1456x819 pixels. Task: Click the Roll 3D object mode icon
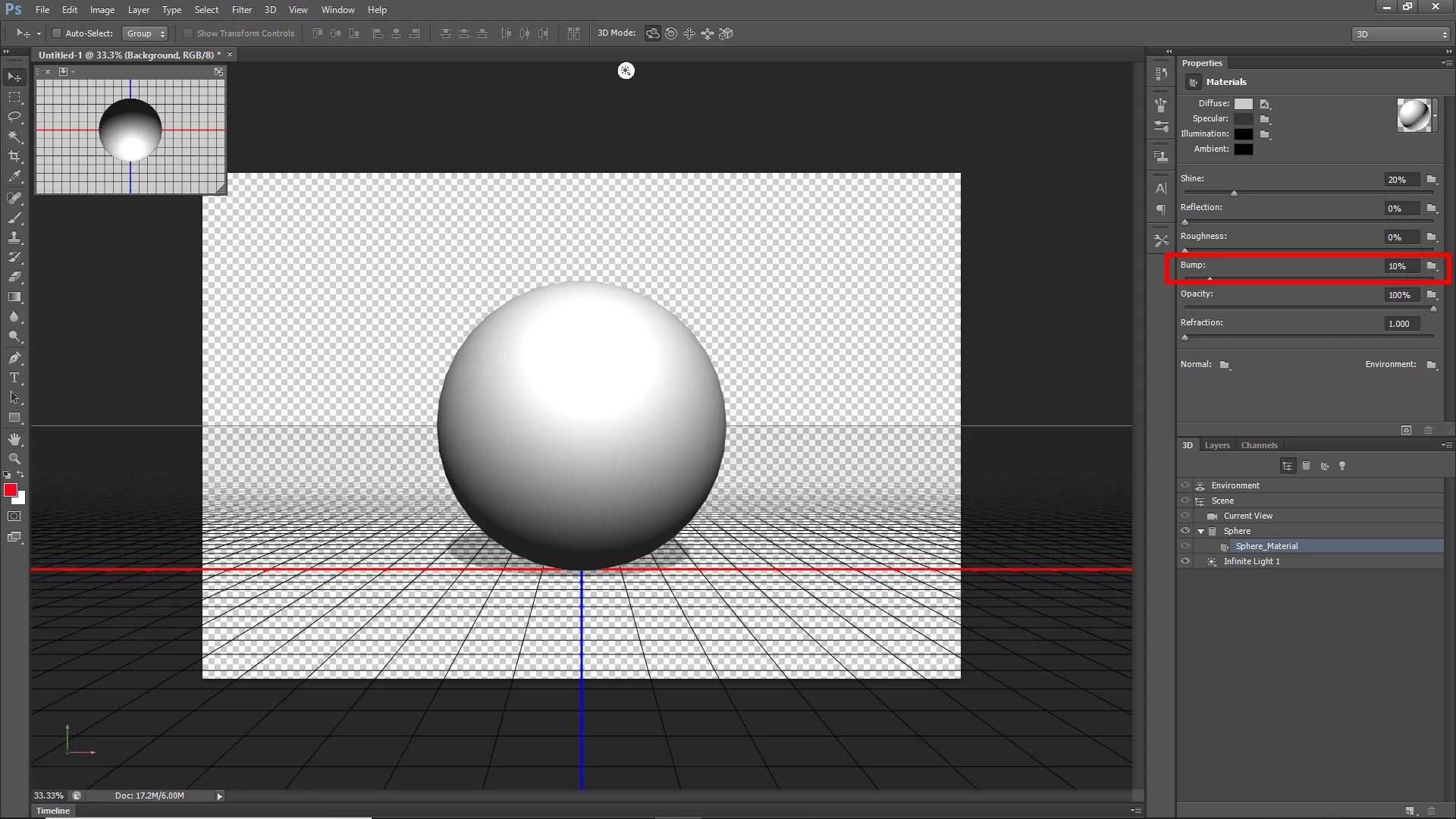tap(671, 33)
